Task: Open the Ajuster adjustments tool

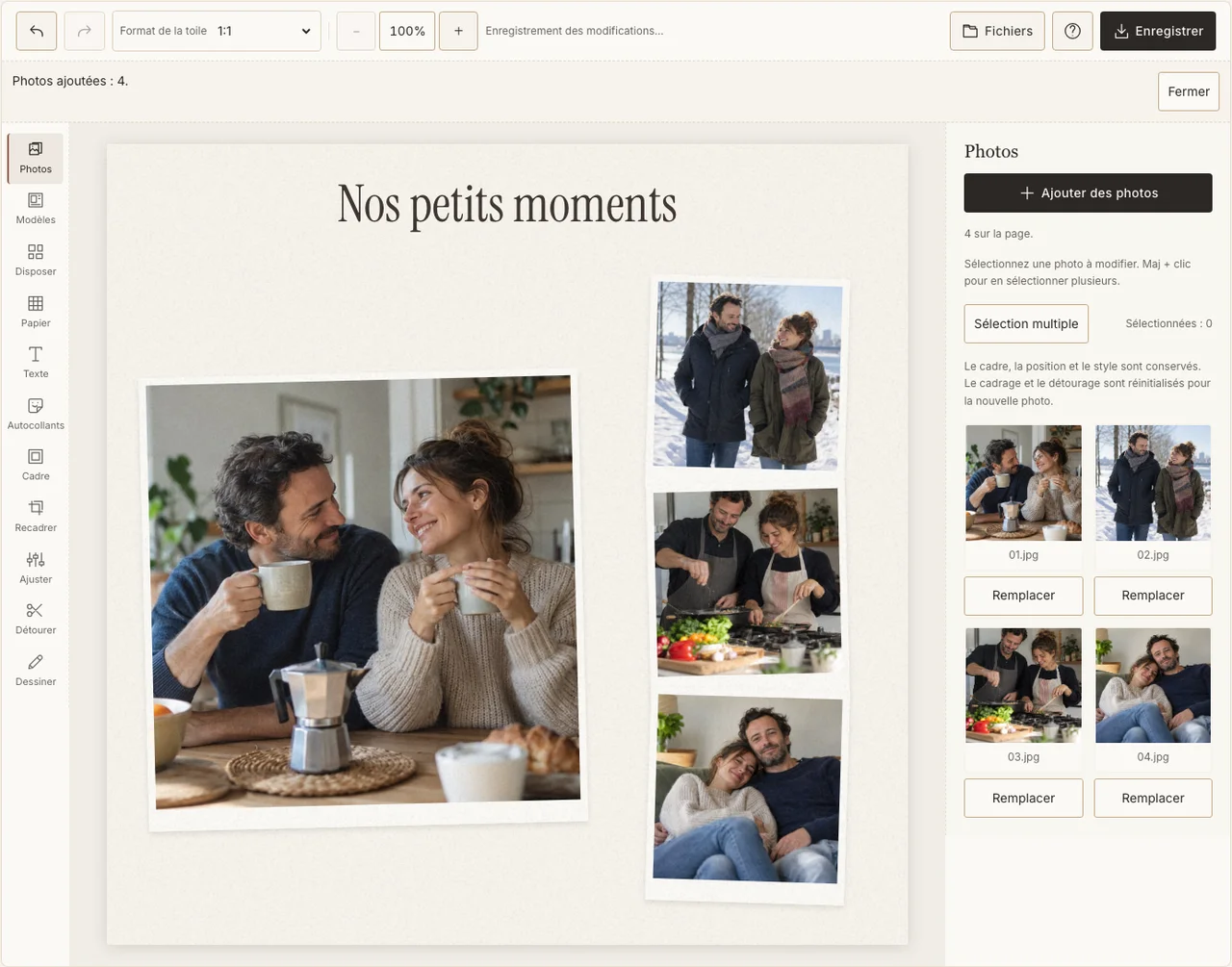Action: tap(36, 568)
